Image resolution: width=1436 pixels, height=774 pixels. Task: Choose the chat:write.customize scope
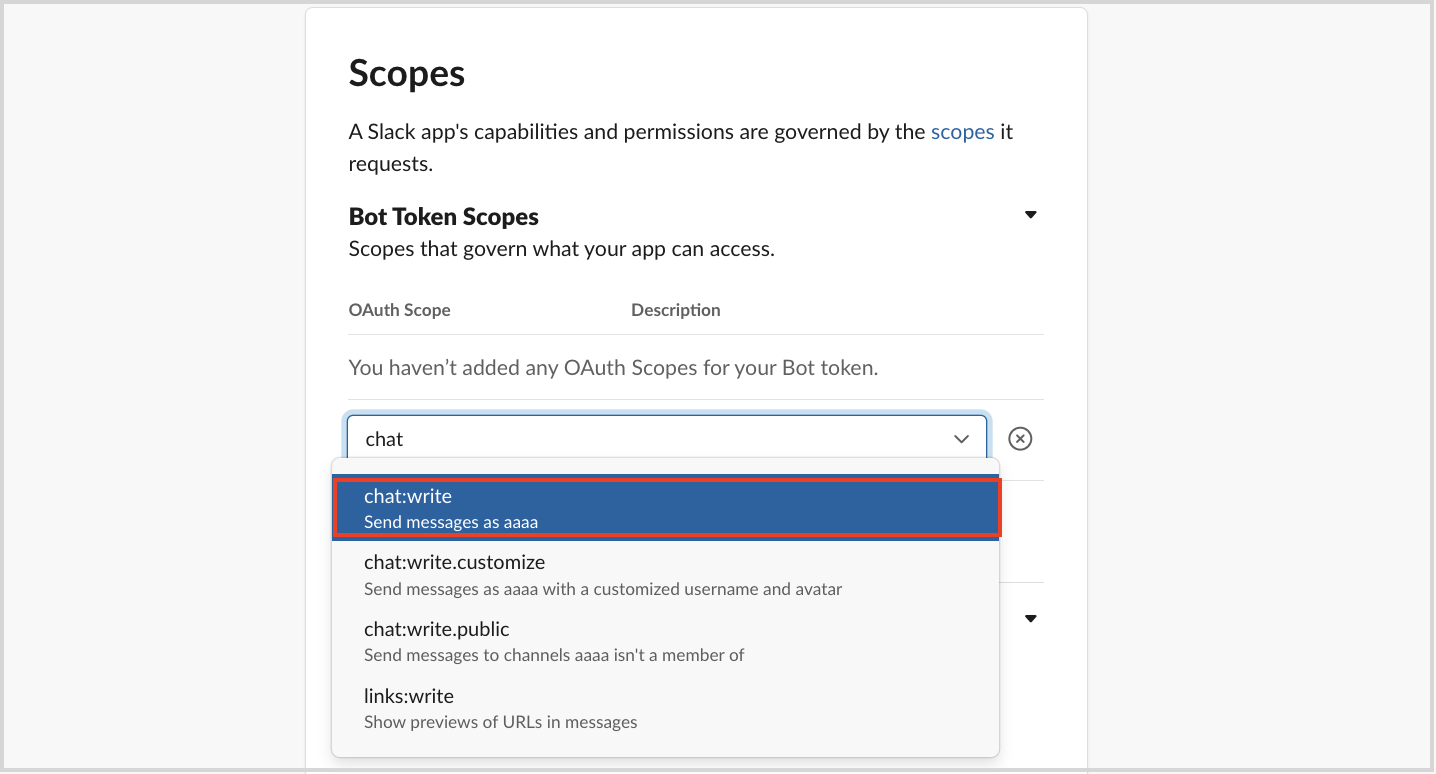pos(666,575)
